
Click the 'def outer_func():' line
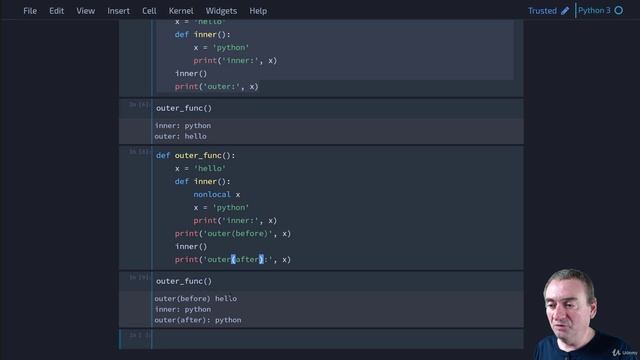(x=196, y=156)
